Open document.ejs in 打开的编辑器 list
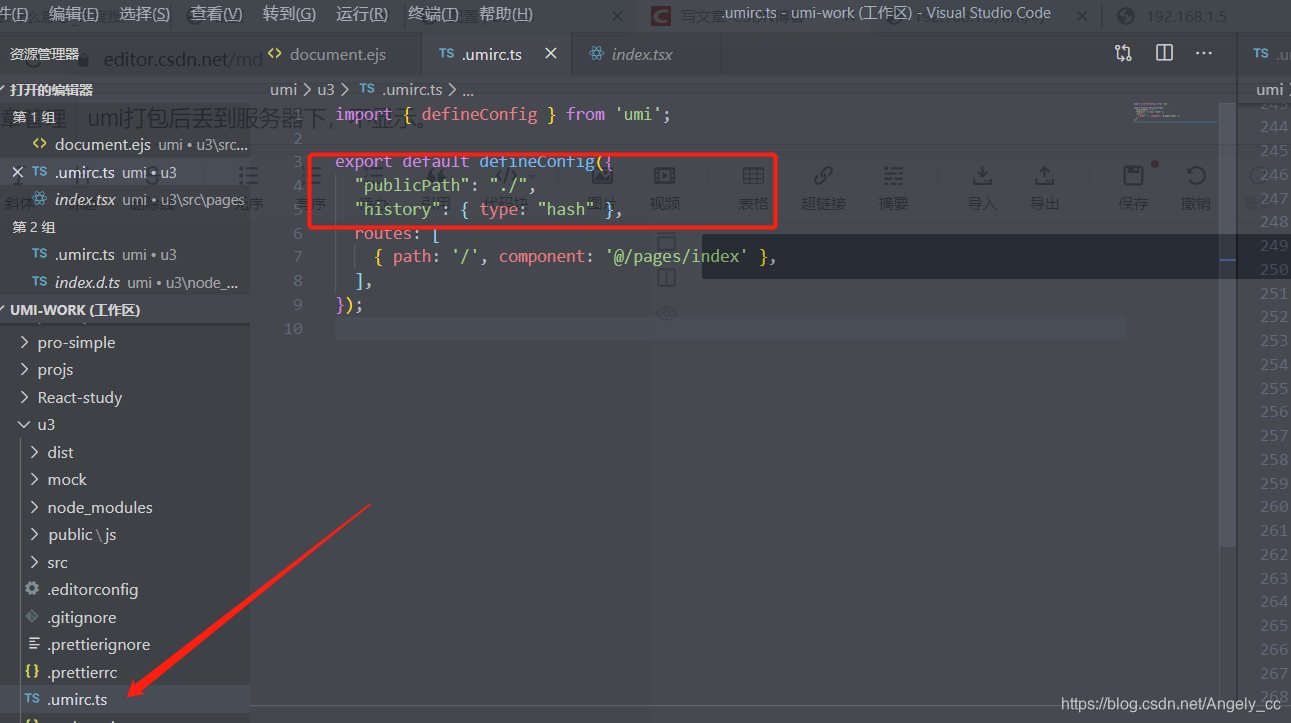Screen dimensions: 1291x723 click(125, 144)
